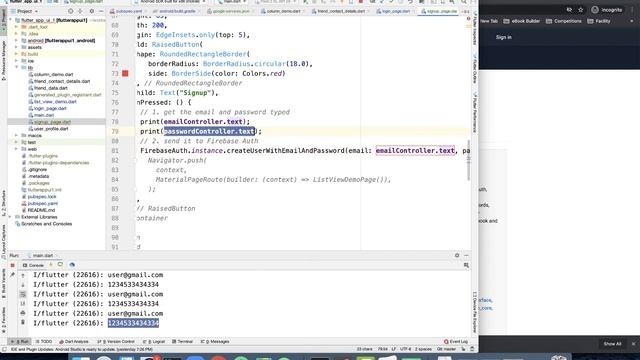This screenshot has height=360, width=640.
Task: Open Project panel settings gear
Action: pos(91,11)
